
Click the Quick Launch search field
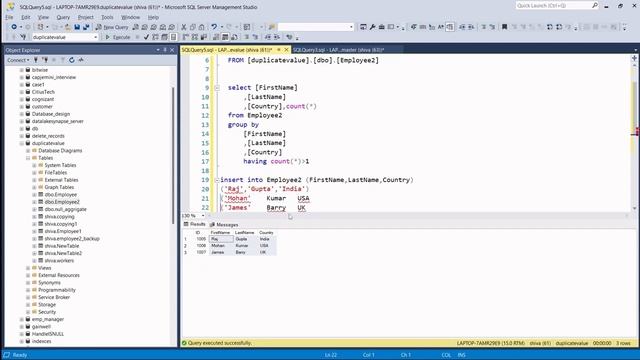pos(557,6)
